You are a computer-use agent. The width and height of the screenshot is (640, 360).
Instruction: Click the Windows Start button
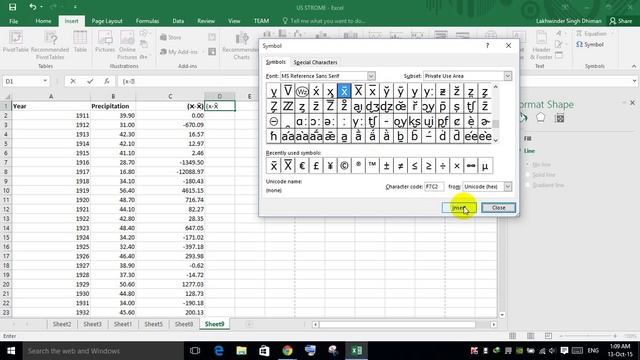click(x=11, y=351)
